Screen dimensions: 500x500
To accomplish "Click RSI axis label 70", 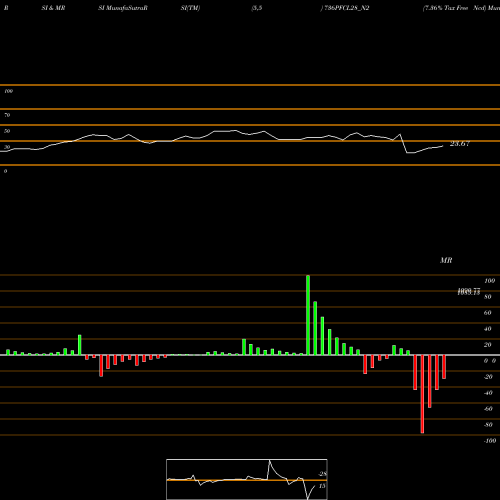I will coord(7,115).
